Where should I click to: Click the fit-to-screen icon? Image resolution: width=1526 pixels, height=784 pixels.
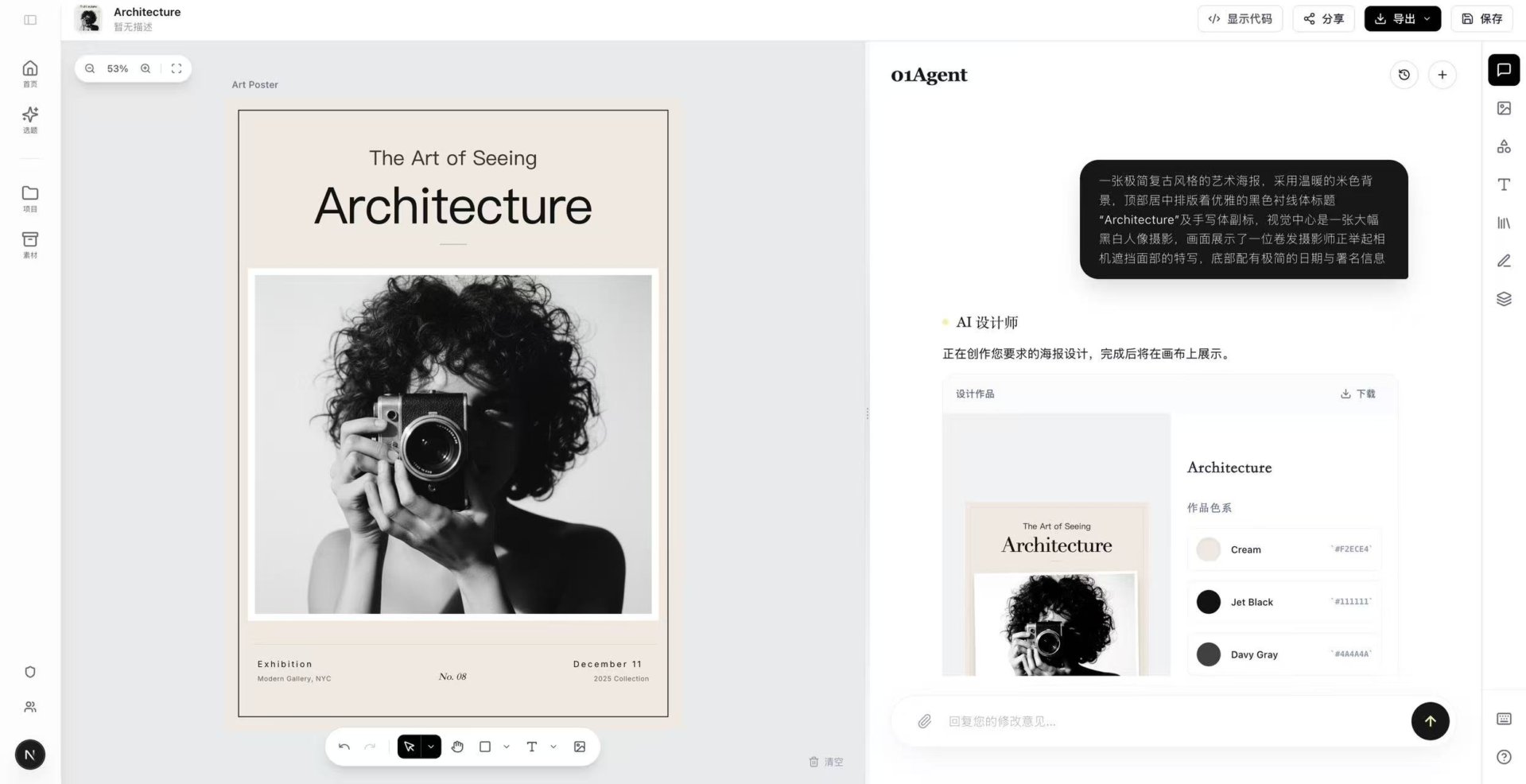177,68
